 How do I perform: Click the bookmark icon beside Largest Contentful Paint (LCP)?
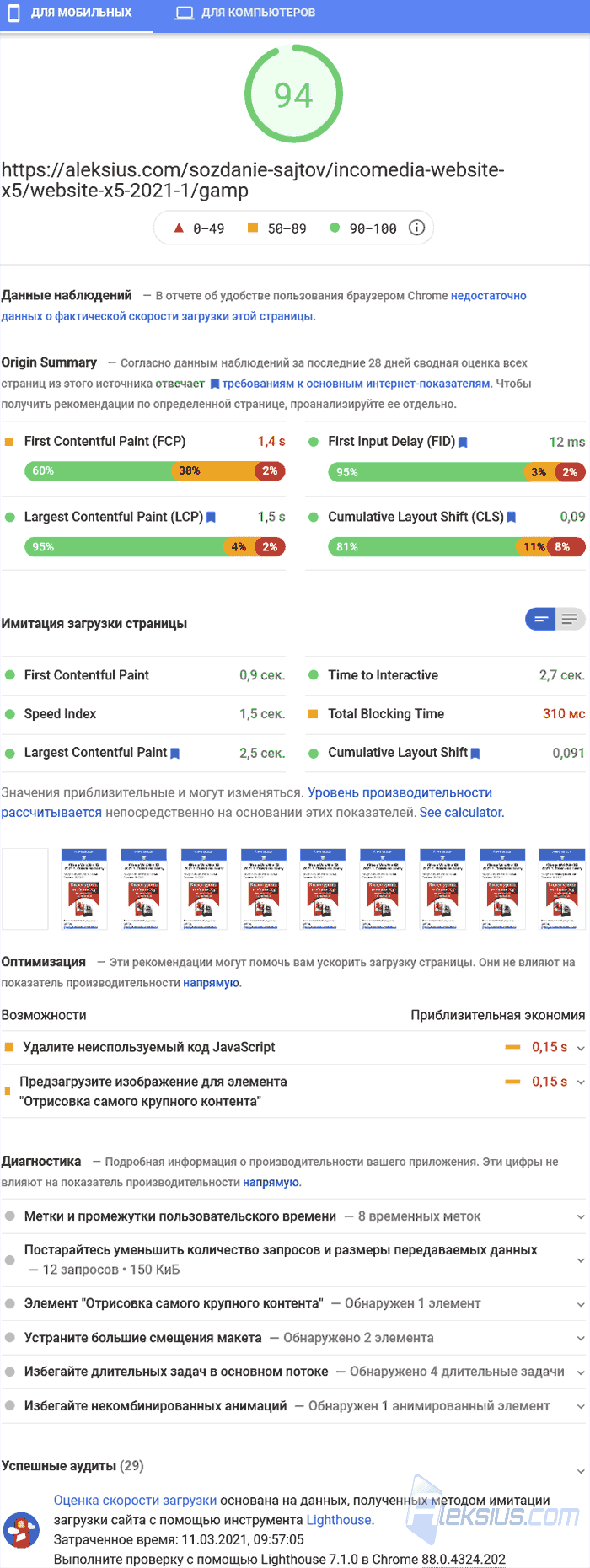click(211, 518)
